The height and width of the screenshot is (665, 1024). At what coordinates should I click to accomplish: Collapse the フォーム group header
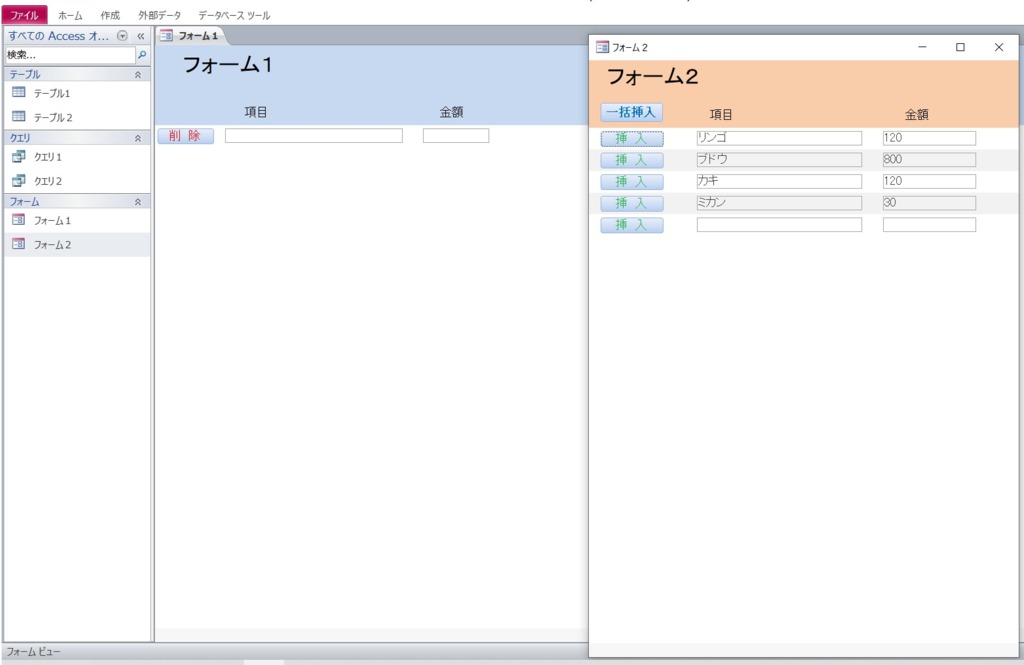coord(138,202)
